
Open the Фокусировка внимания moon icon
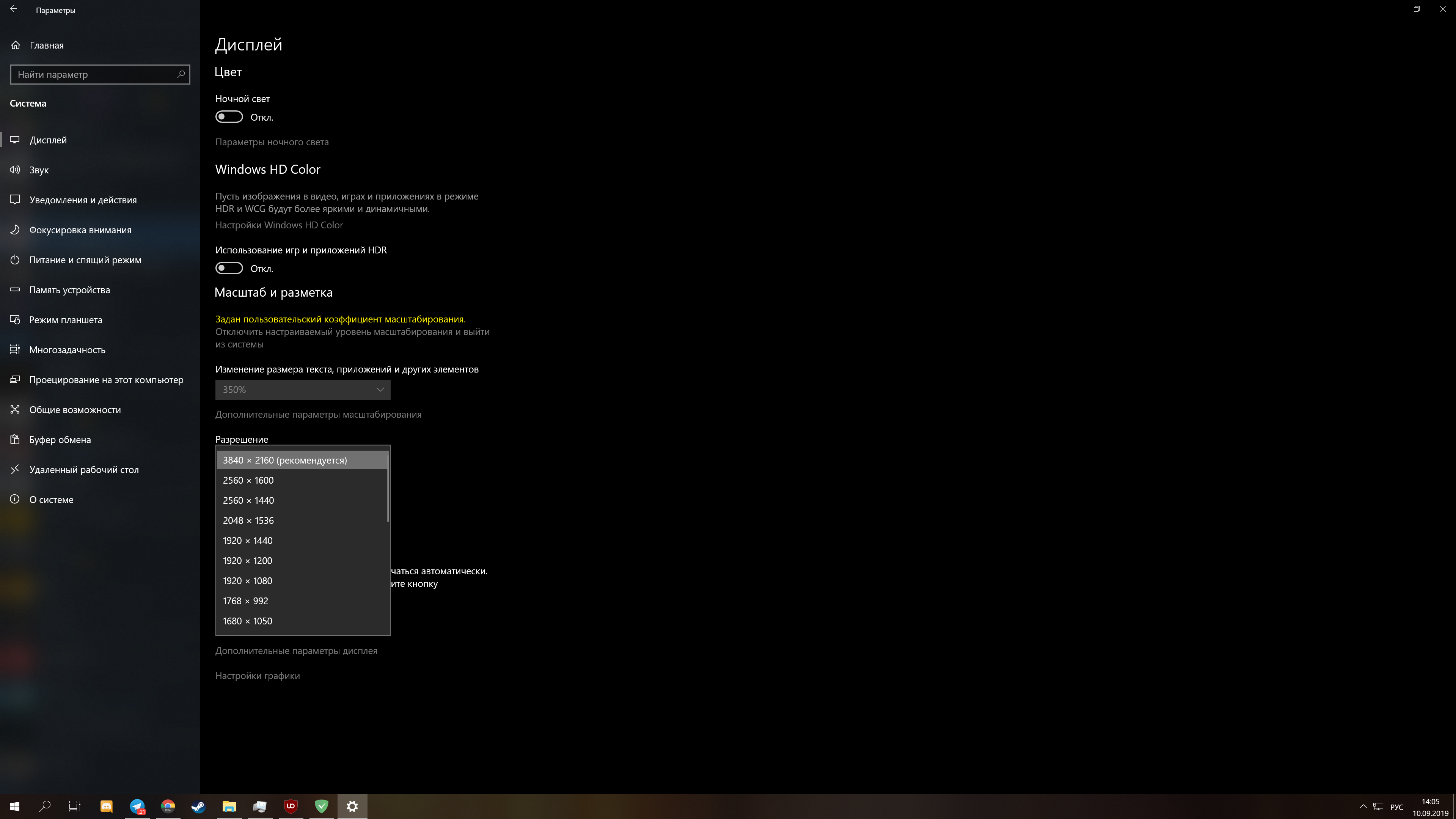click(15, 230)
